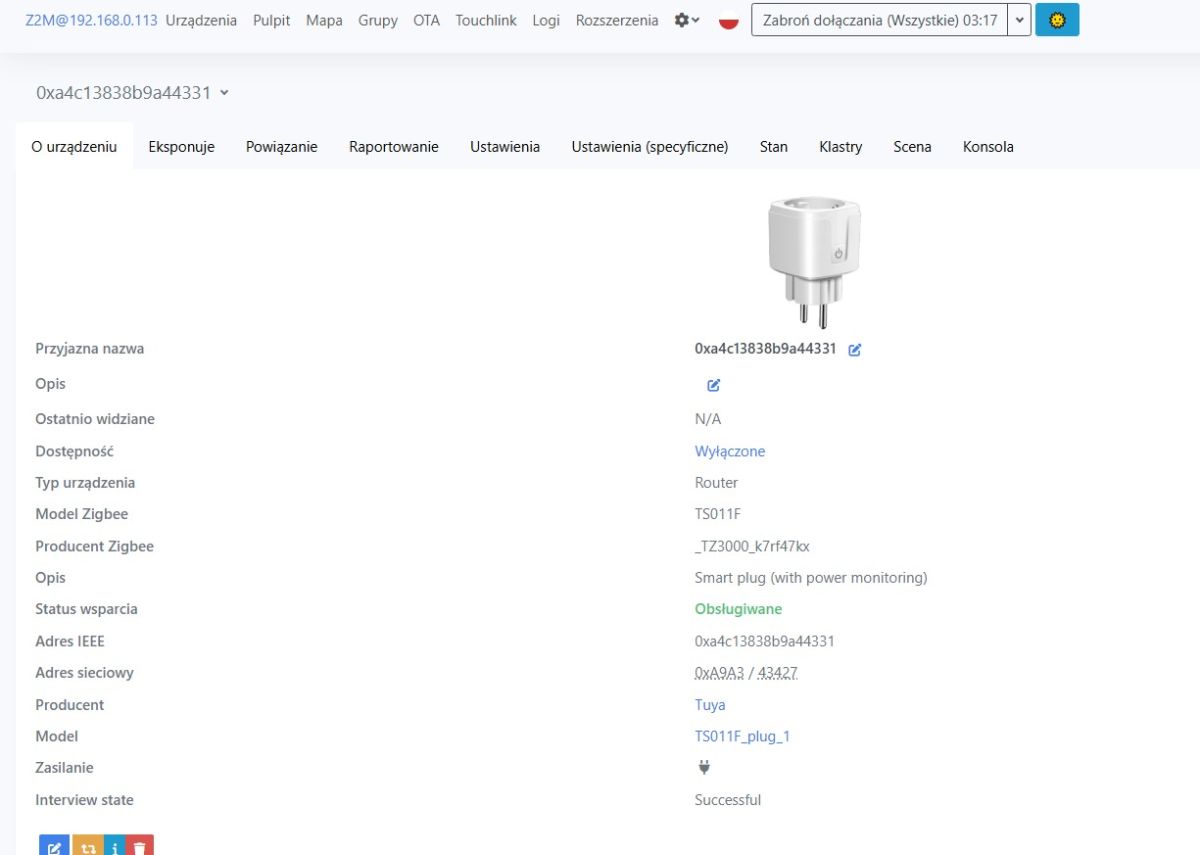Switch to the Eksponuje tab
This screenshot has width=1200, height=855.
coord(181,146)
